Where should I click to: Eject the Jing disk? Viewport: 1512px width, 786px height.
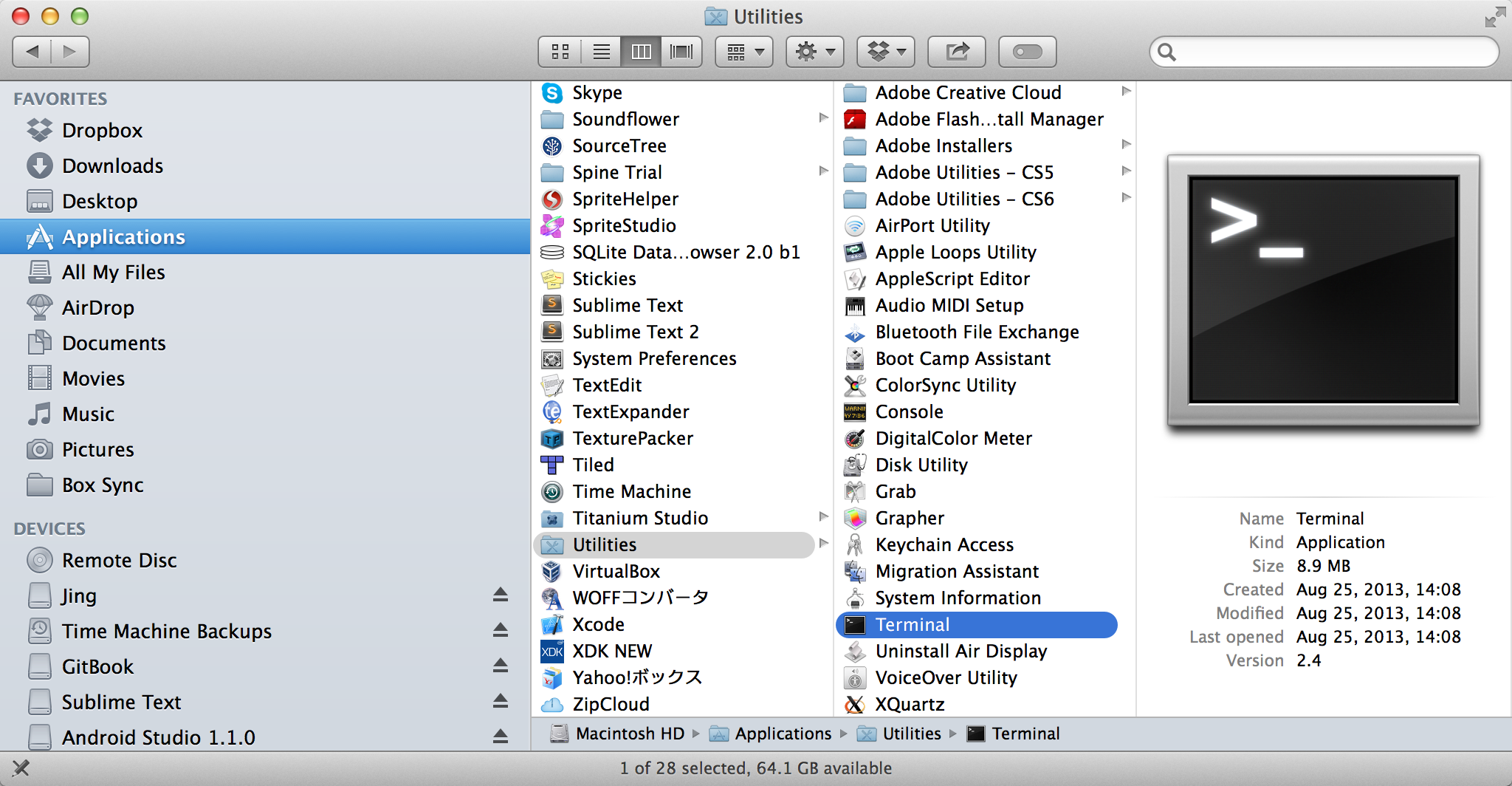click(x=501, y=595)
